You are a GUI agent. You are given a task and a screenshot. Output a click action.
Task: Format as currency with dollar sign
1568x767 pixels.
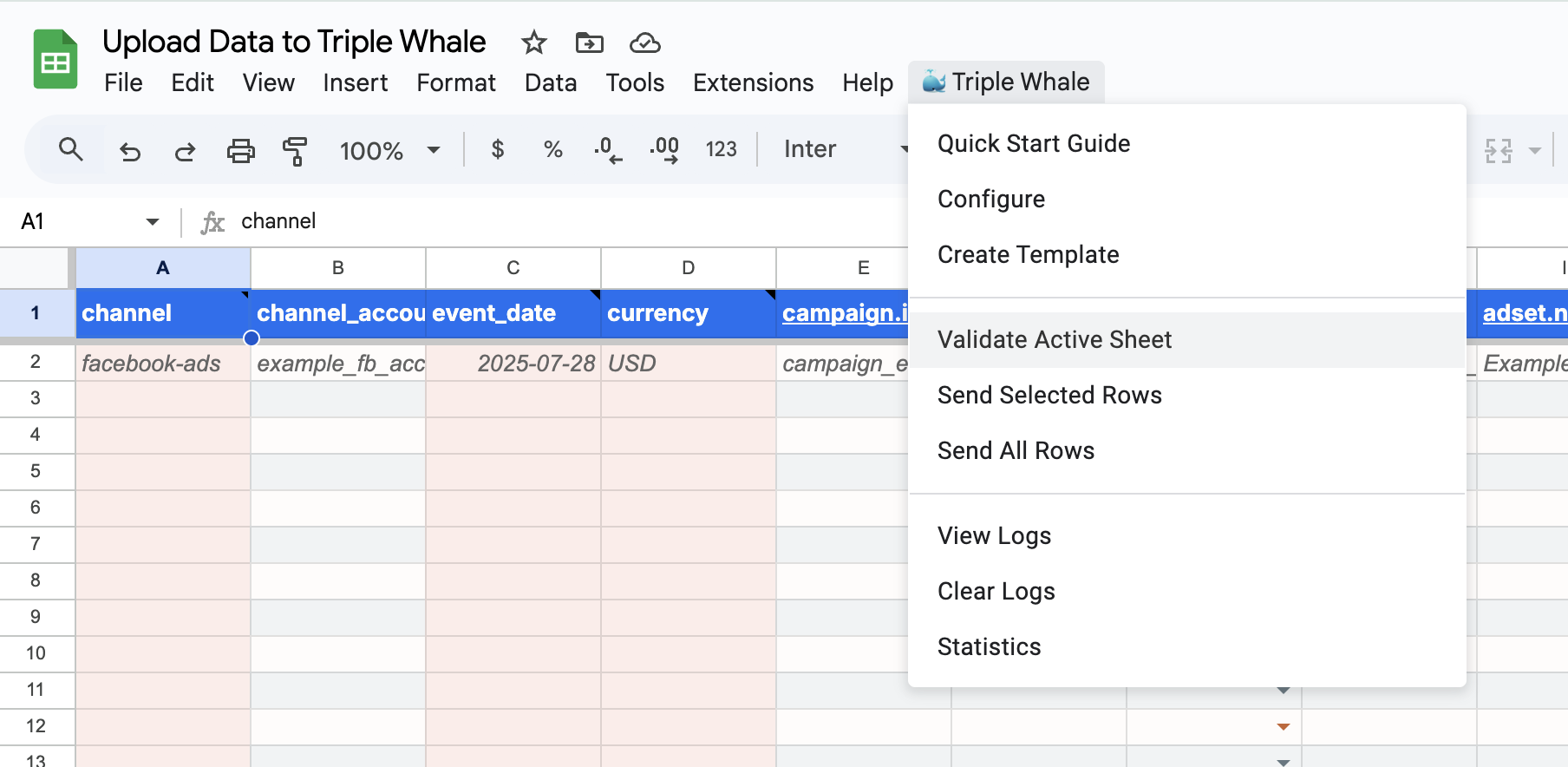(x=497, y=150)
